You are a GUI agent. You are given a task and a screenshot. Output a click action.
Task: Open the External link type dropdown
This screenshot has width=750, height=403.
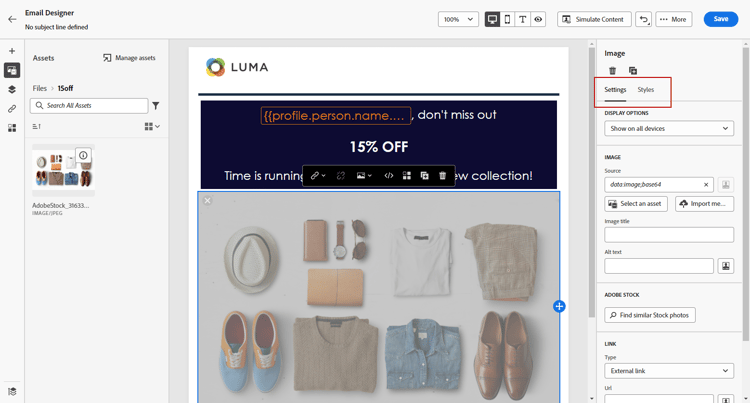click(669, 371)
